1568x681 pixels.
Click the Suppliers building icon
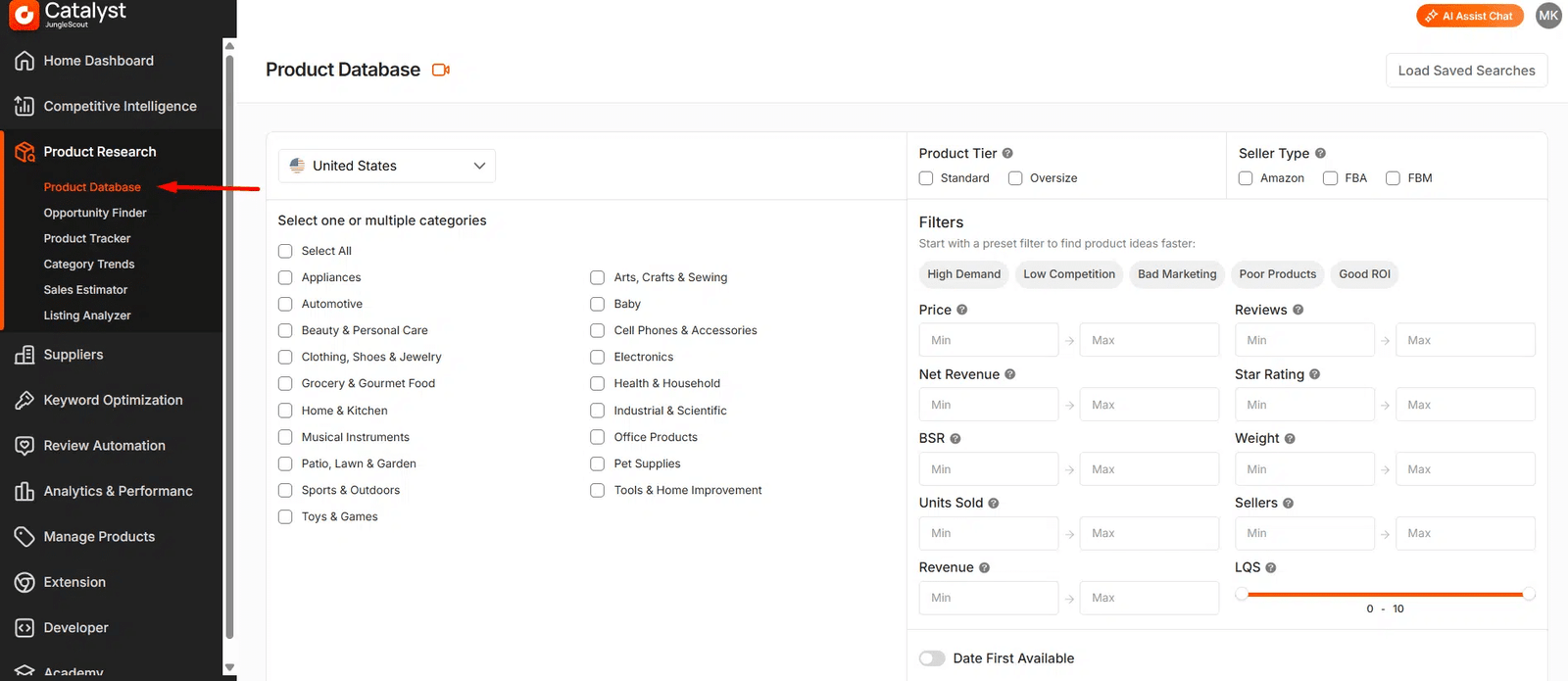coord(24,355)
